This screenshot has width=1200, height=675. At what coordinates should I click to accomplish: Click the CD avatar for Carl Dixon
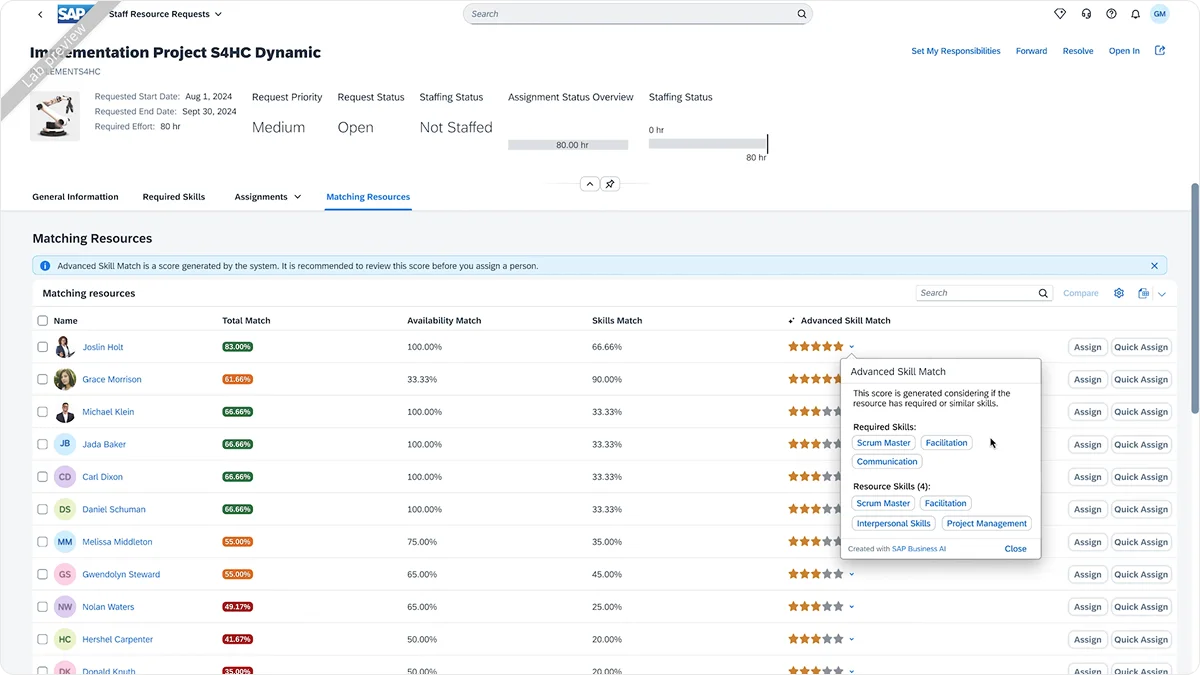(65, 477)
